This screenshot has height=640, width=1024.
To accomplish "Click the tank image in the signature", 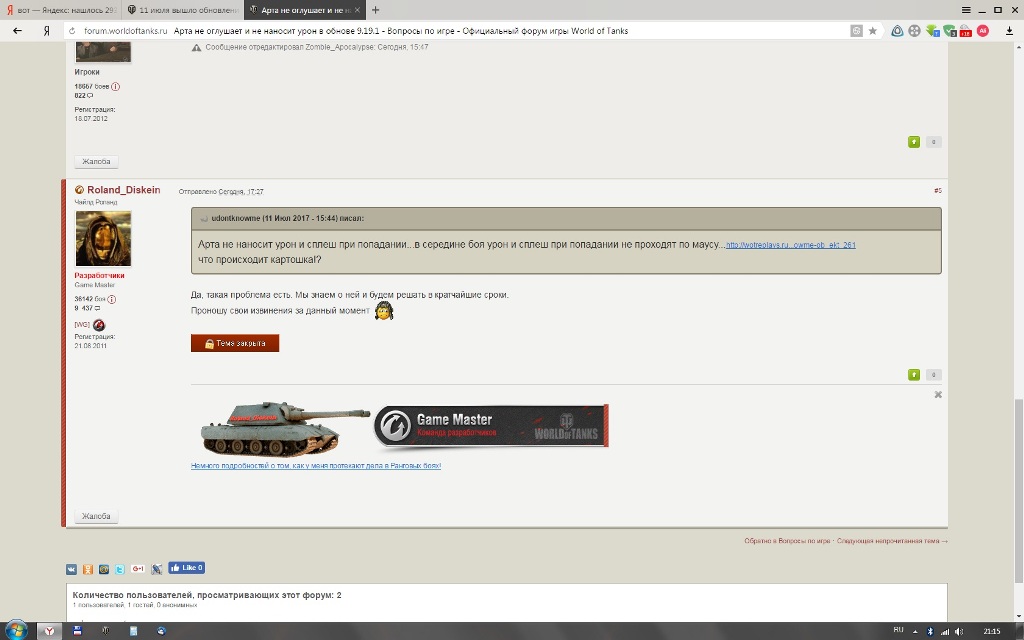I will [x=284, y=428].
